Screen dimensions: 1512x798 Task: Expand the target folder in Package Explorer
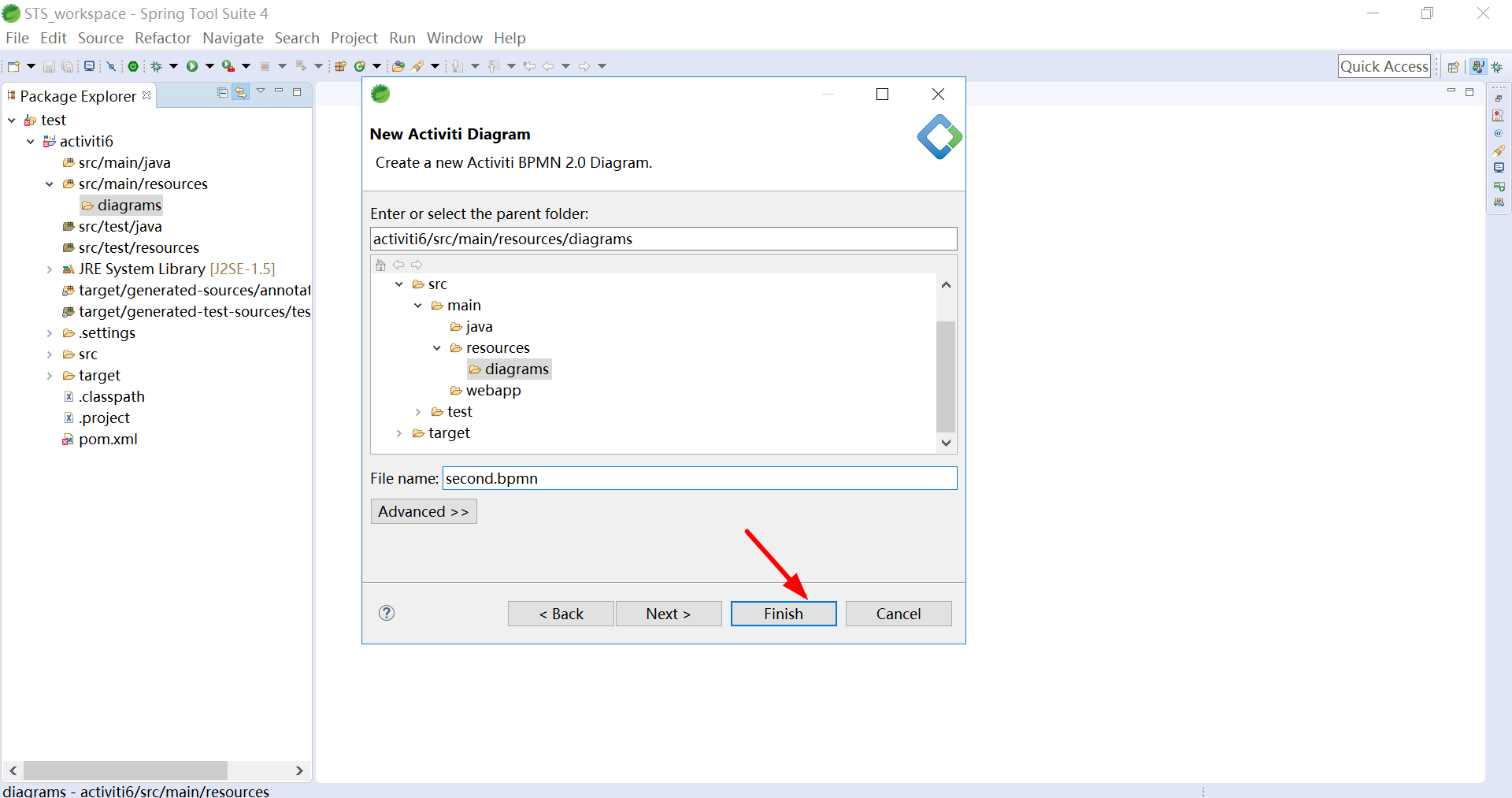[x=50, y=376]
